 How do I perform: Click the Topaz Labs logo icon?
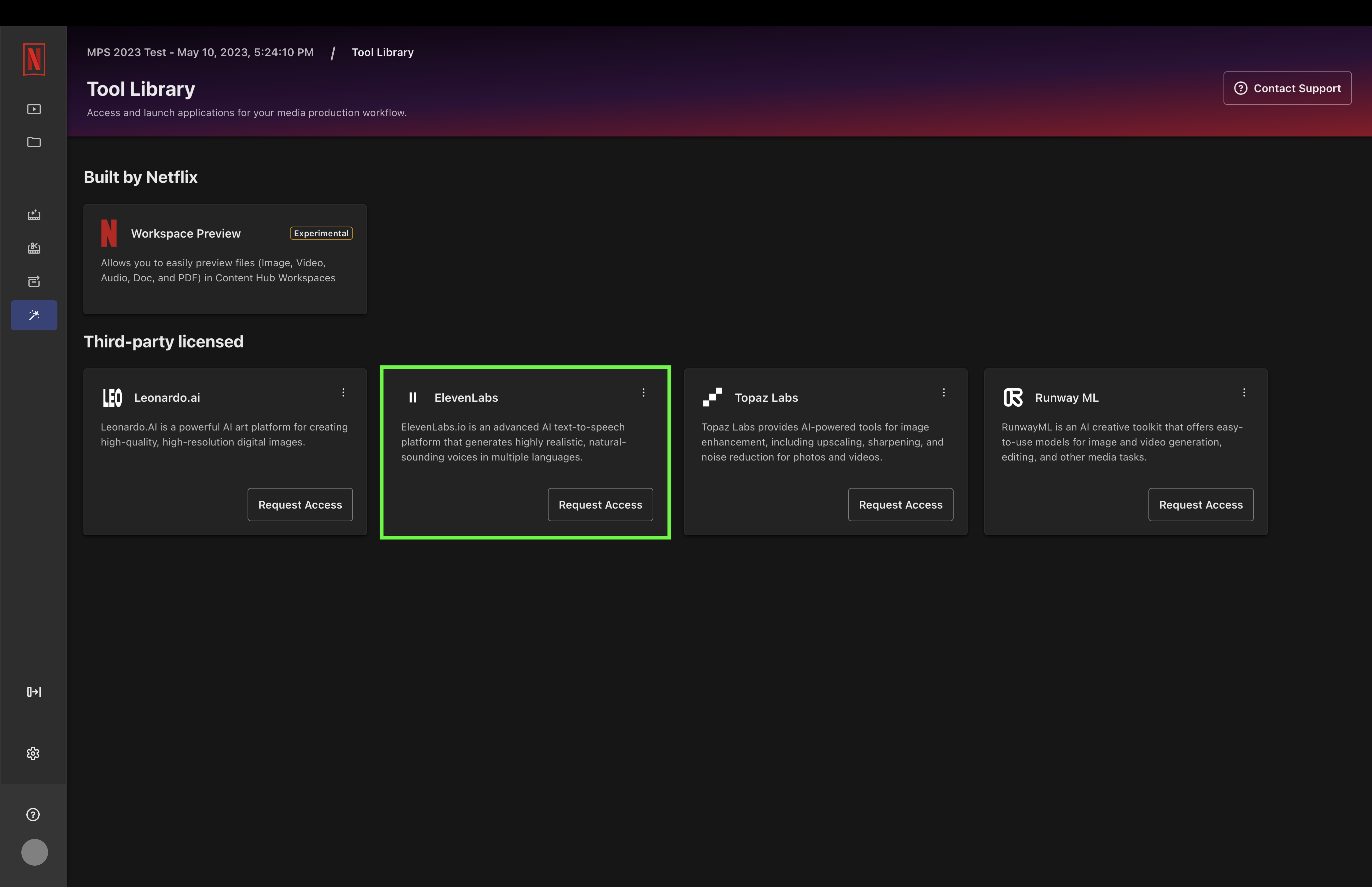(712, 397)
